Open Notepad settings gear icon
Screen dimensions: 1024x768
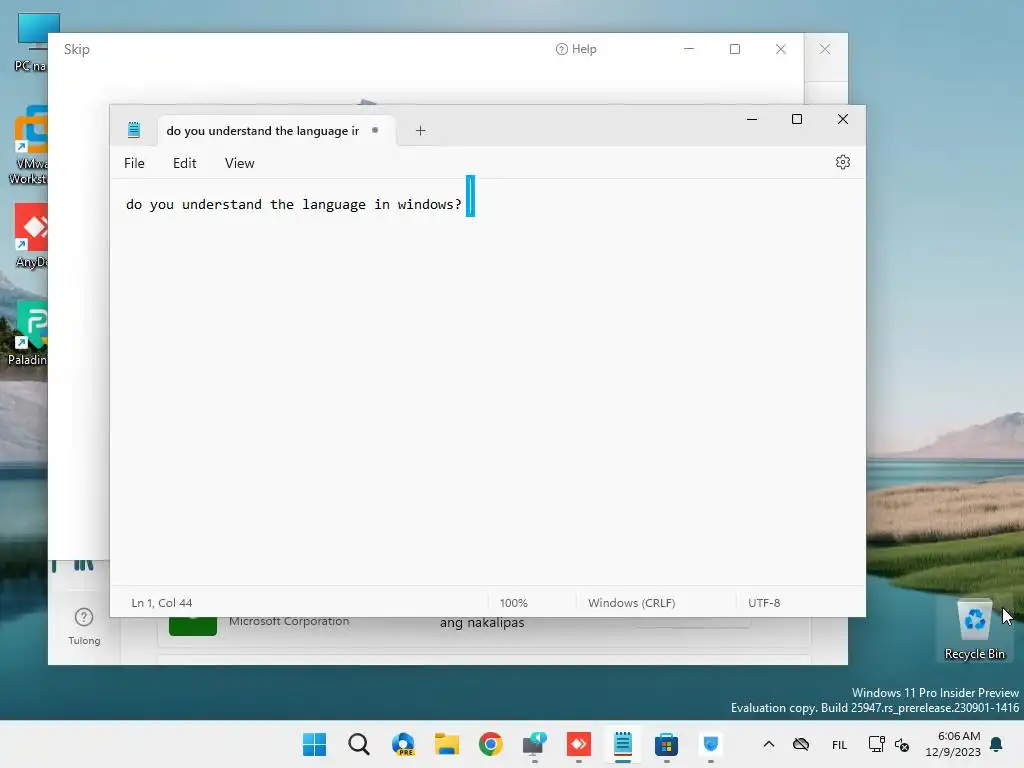pos(842,162)
